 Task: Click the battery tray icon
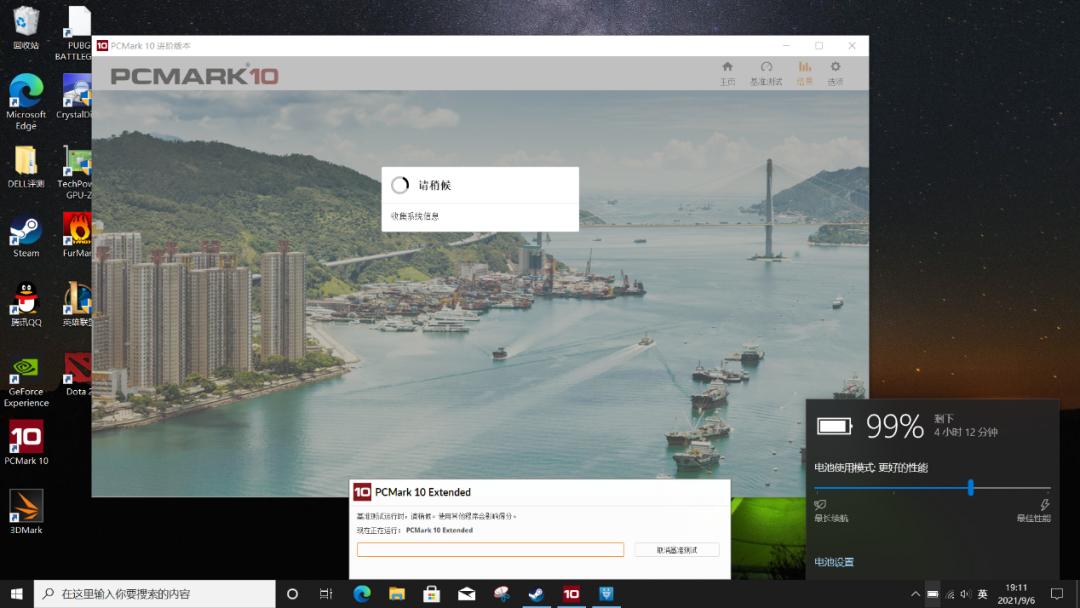pyautogui.click(x=932, y=594)
